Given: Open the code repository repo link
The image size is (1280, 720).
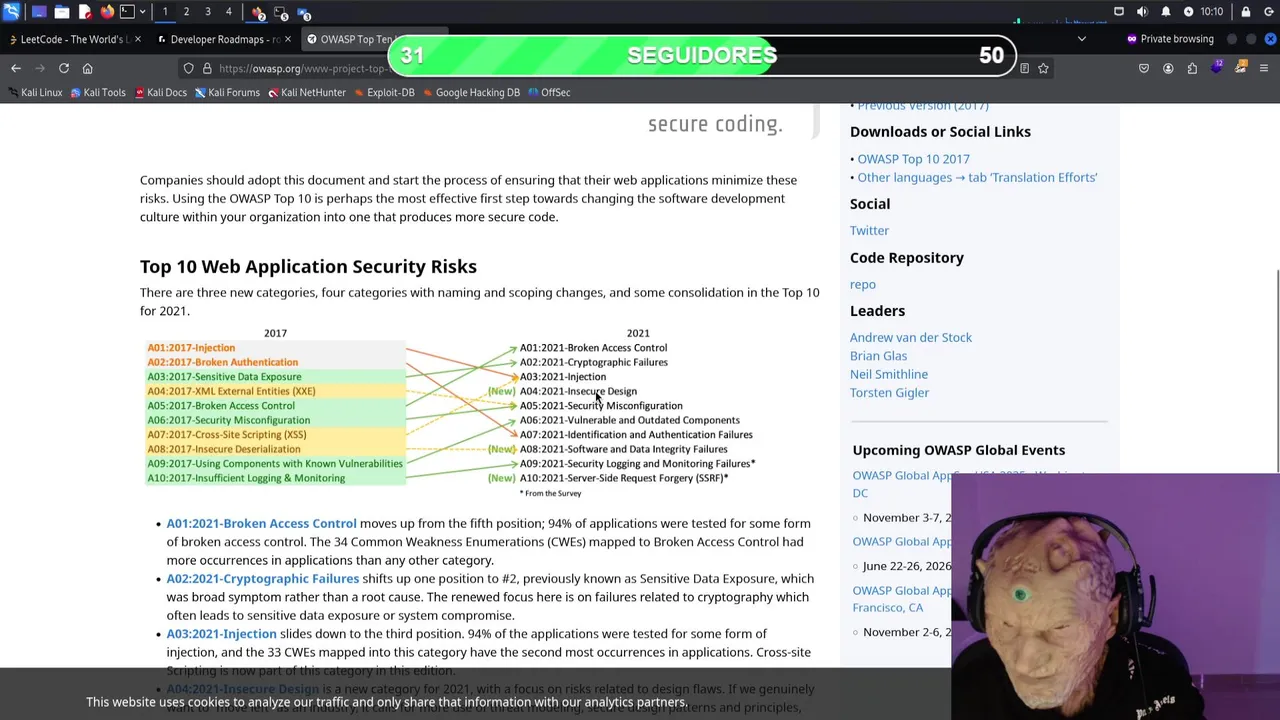Looking at the screenshot, I should 862,284.
